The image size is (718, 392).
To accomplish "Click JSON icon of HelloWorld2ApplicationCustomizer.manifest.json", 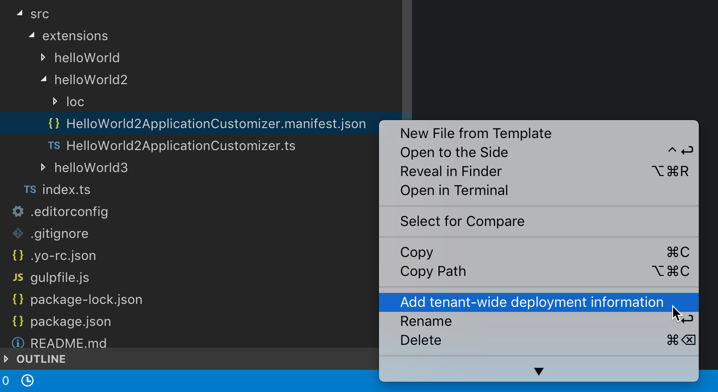I will pos(54,123).
